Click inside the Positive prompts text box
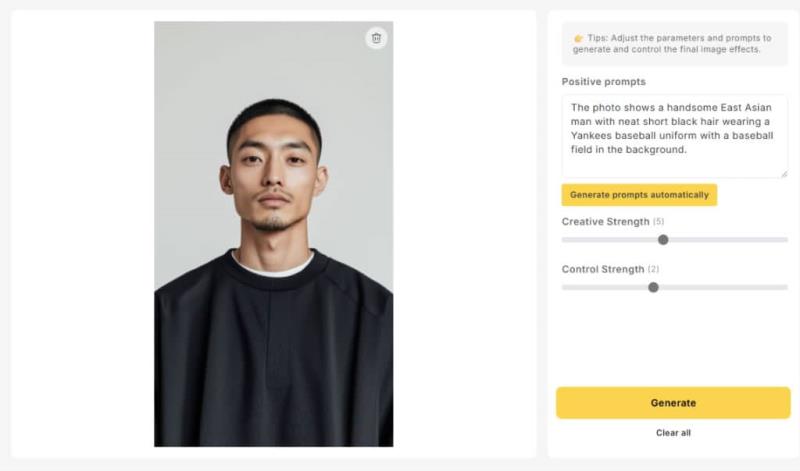 pyautogui.click(x=674, y=136)
